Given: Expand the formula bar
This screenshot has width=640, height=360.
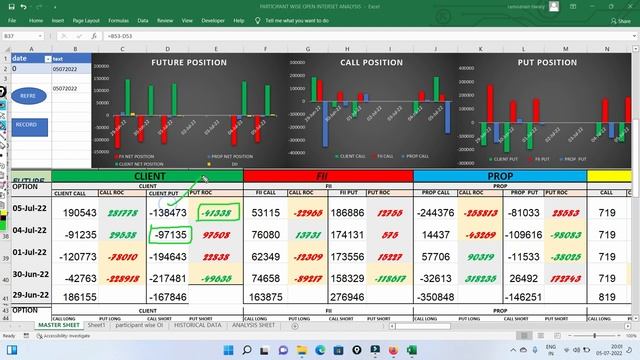Looking at the screenshot, I should 634,36.
